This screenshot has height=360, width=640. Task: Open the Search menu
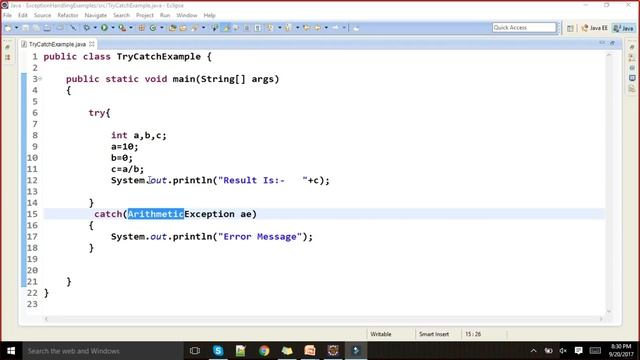click(x=121, y=15)
